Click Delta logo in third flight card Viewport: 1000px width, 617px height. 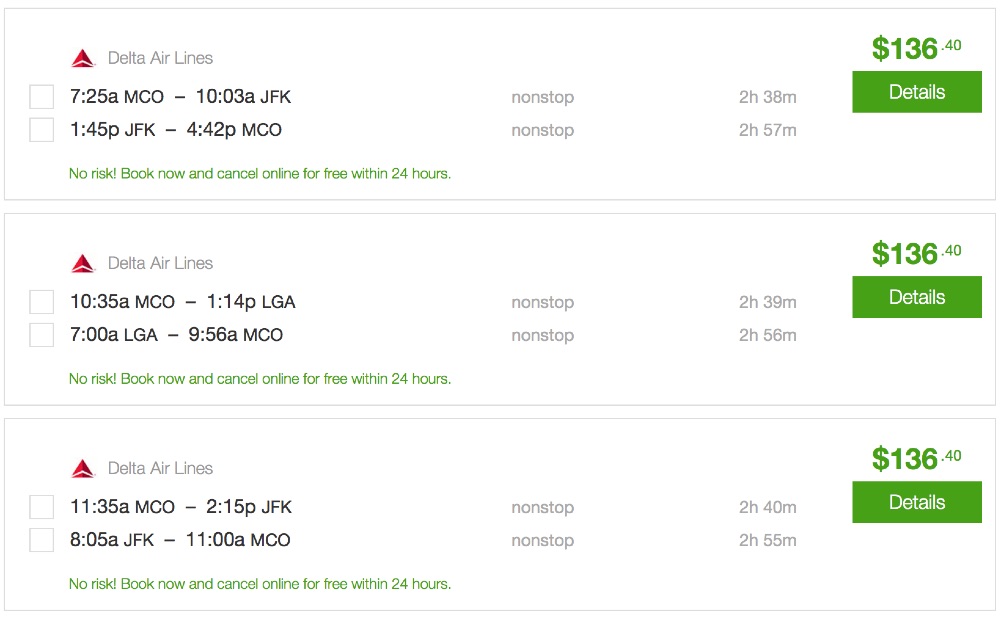click(83, 468)
